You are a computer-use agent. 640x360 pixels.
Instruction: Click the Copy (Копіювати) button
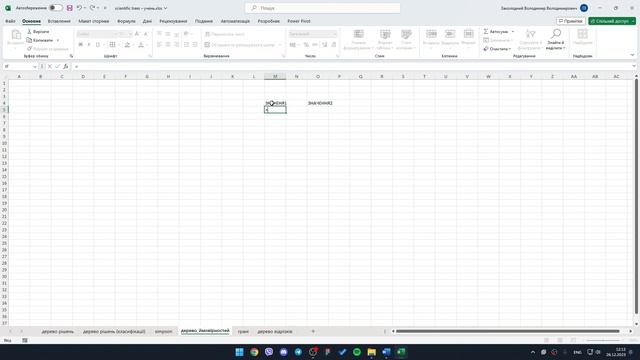40,40
